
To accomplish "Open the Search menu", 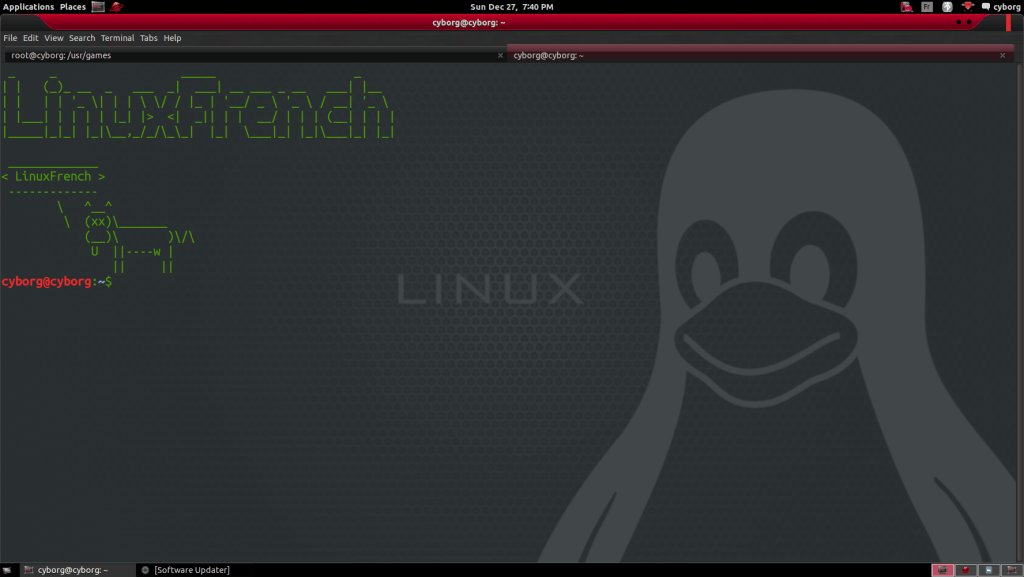I will click(x=82, y=38).
